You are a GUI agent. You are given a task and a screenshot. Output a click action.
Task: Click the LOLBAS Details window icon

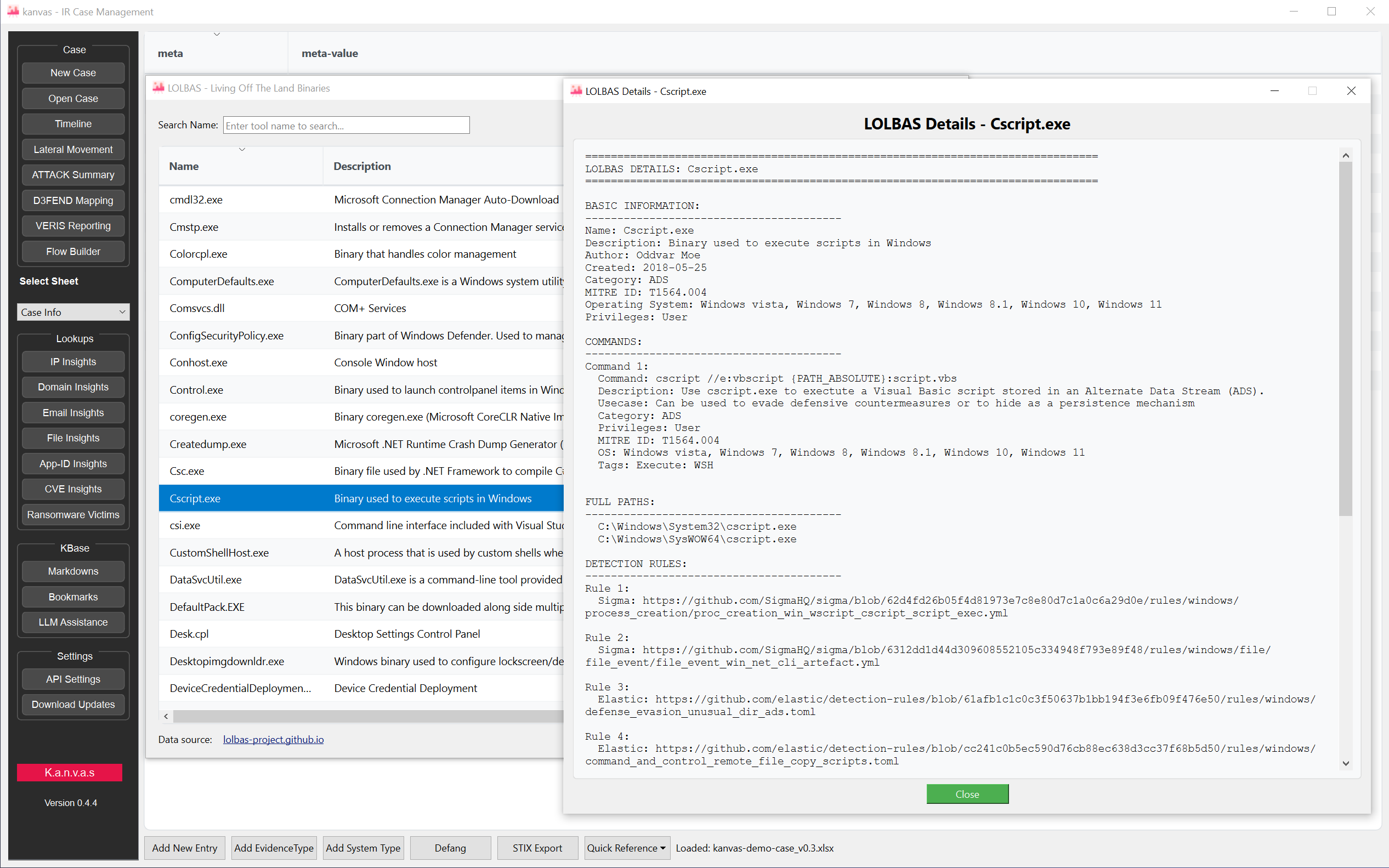tap(576, 91)
